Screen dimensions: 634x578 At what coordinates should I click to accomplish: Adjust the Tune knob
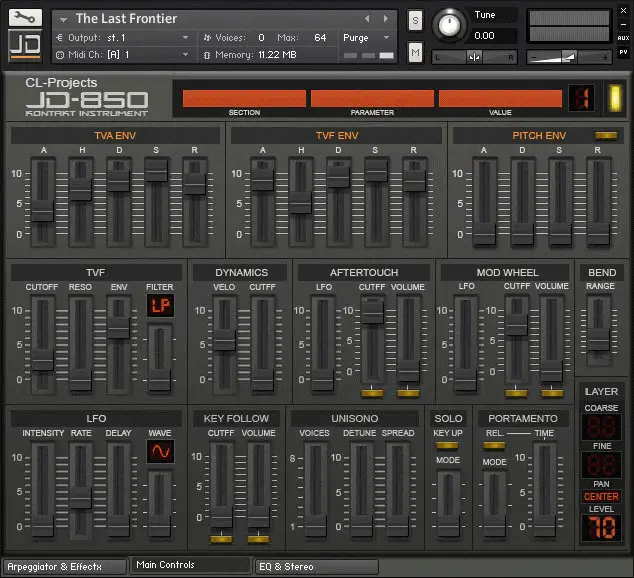pyautogui.click(x=449, y=25)
